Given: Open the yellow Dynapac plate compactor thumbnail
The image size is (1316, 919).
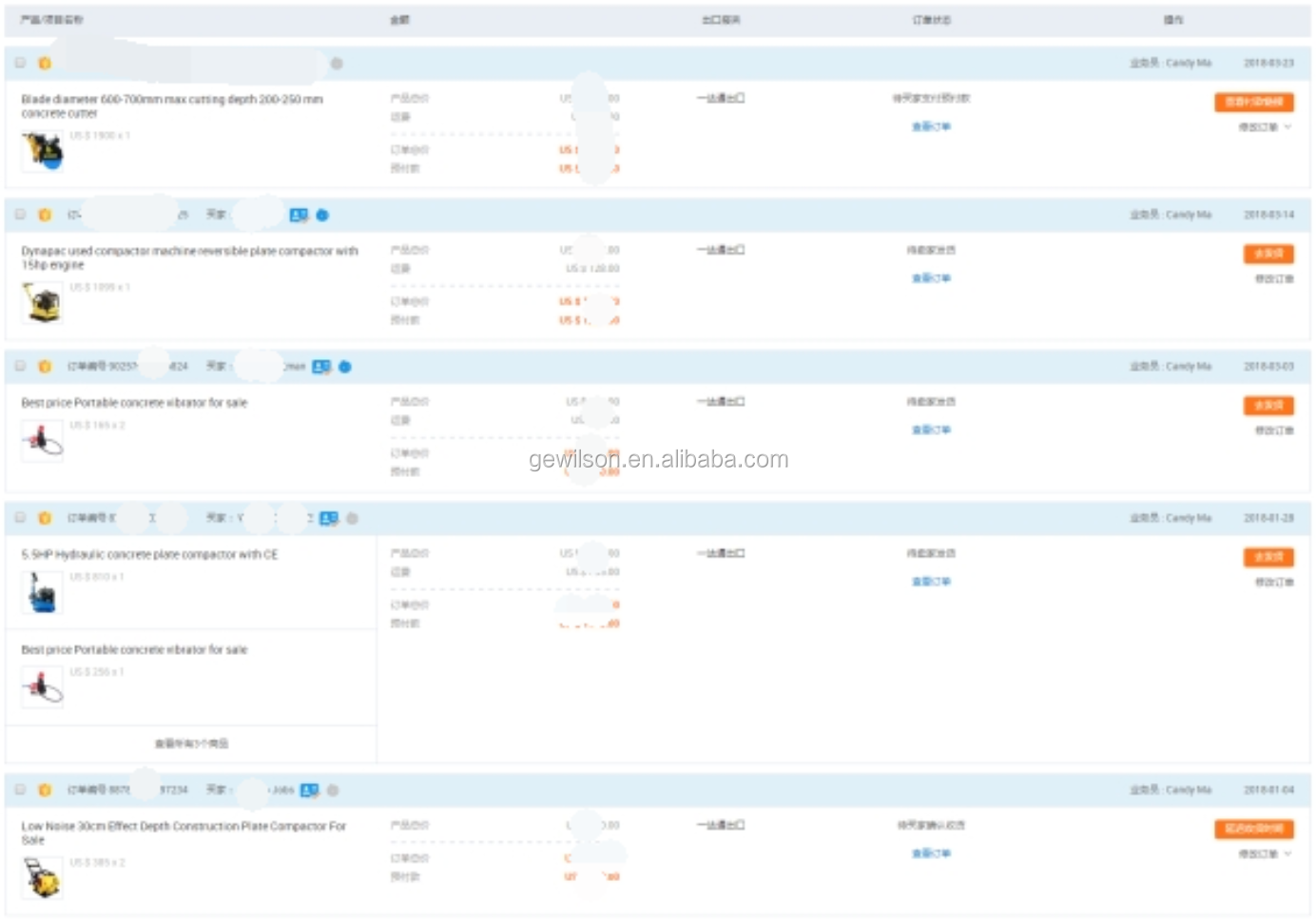Looking at the screenshot, I should 43,304.
